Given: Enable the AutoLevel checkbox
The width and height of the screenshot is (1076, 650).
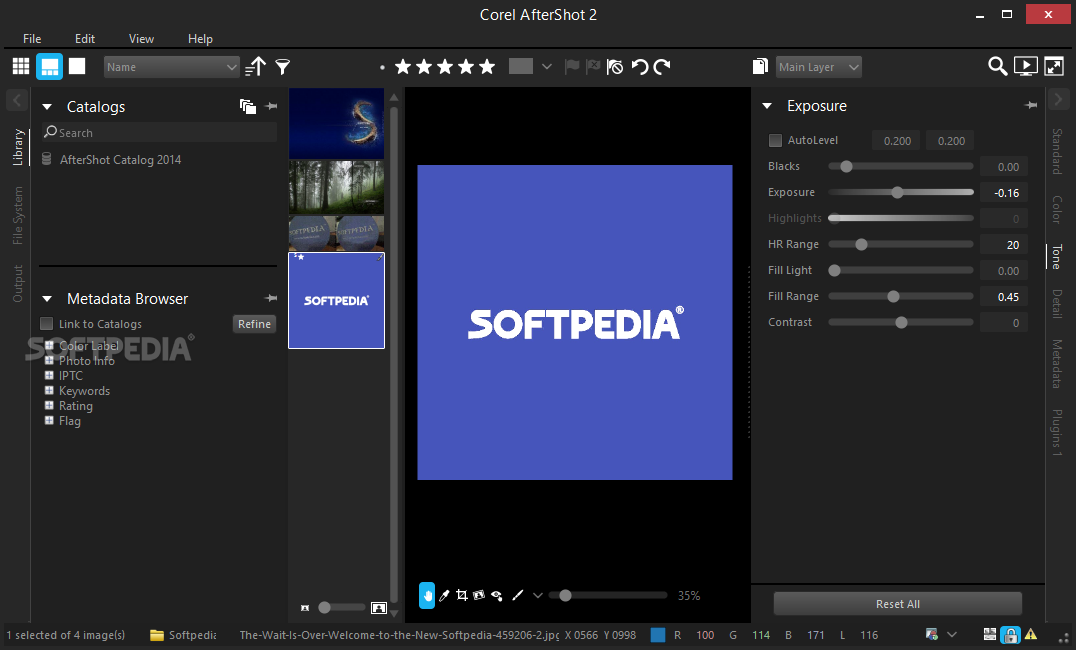Looking at the screenshot, I should click(775, 140).
